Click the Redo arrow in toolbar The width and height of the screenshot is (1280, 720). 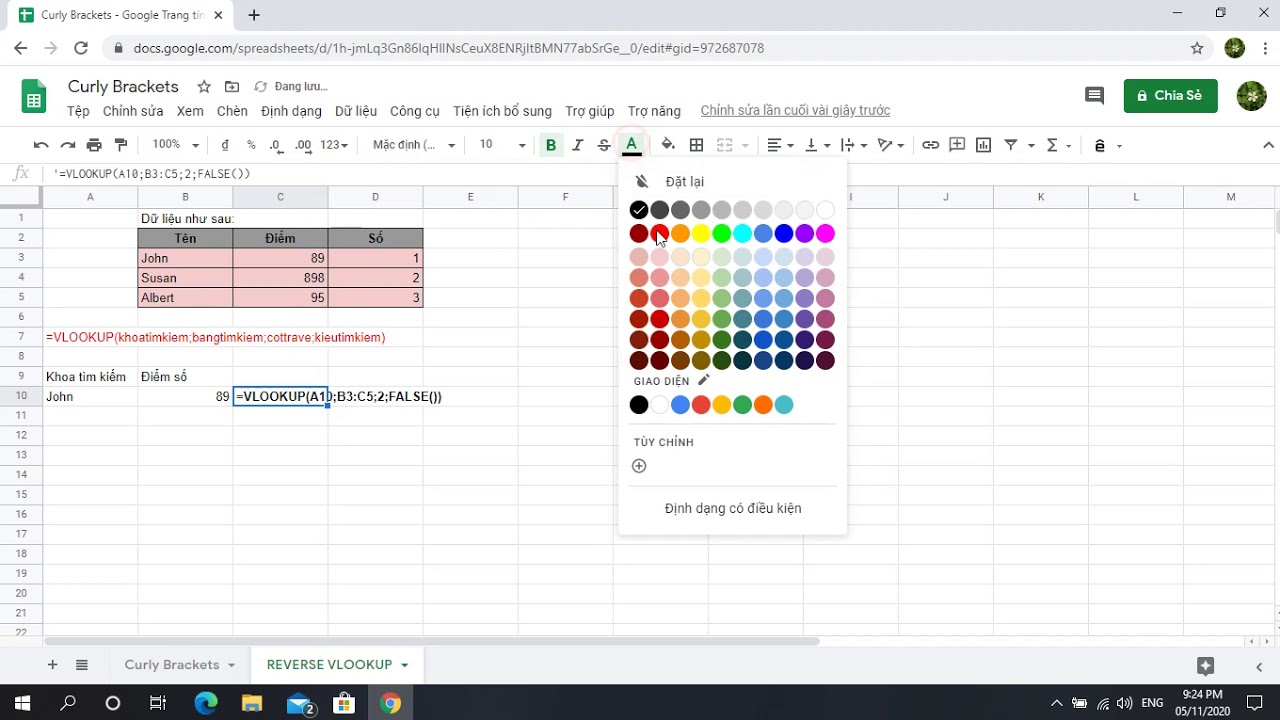click(68, 145)
